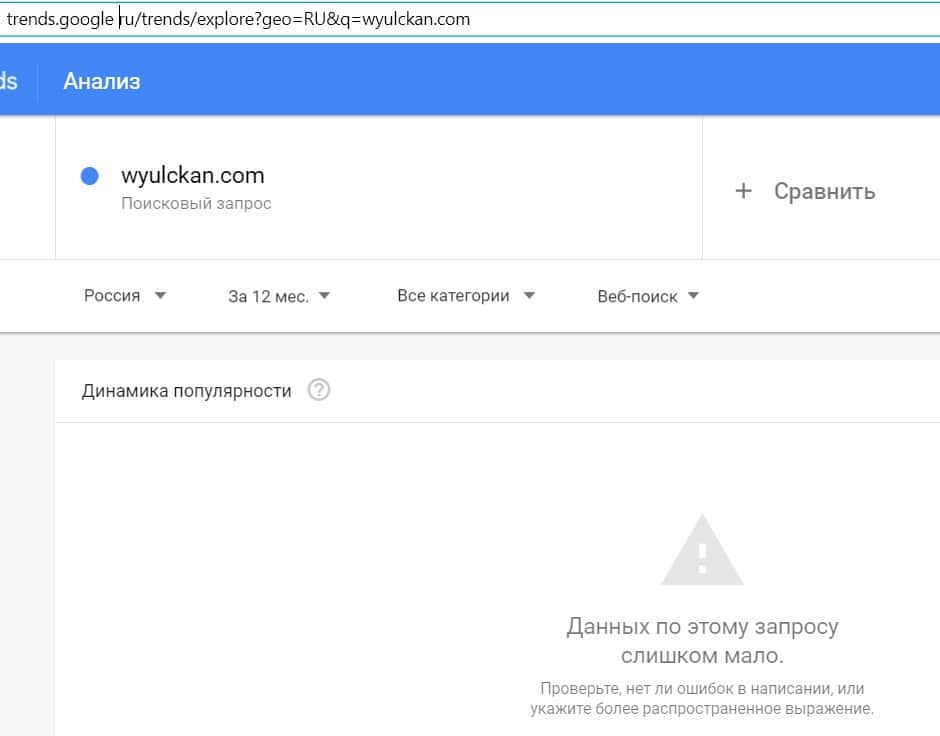Click the arrow next to За 12 мес.
The image size is (940, 736).
point(324,296)
